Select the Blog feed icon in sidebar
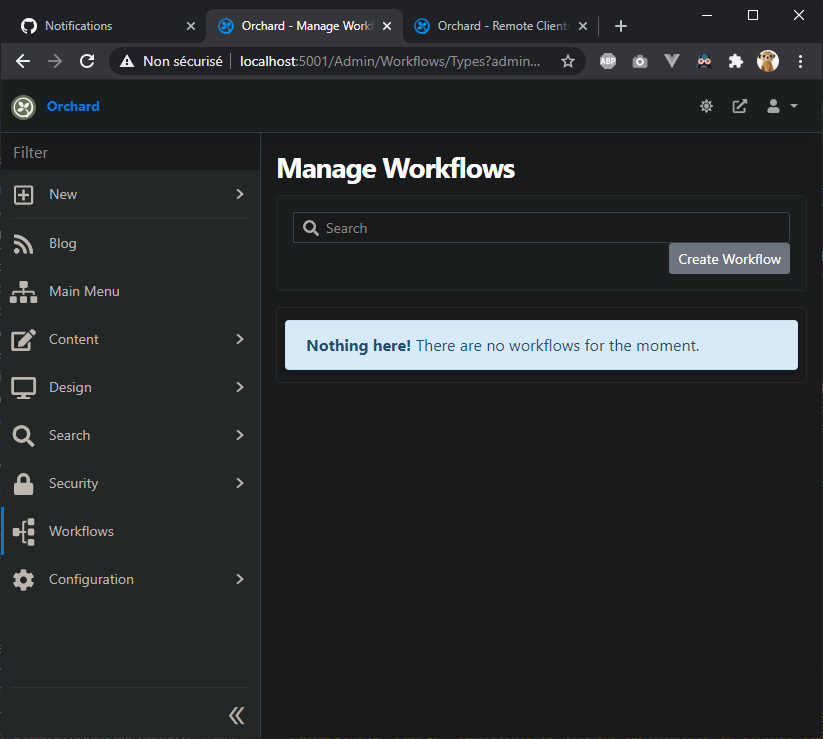The image size is (823, 739). coord(23,243)
